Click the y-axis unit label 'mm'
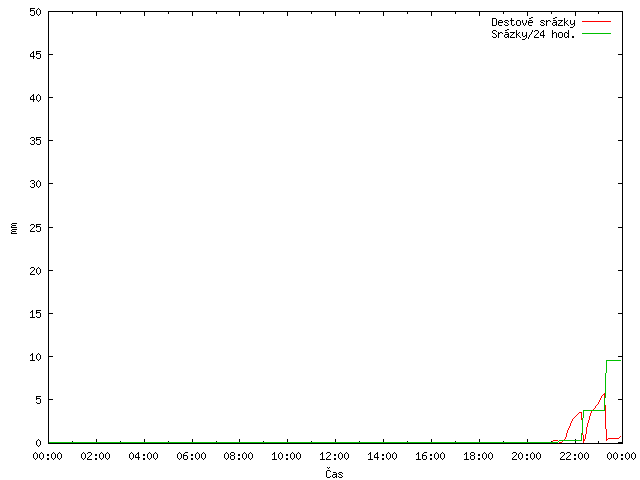This screenshot has width=640, height=480. pos(14,228)
